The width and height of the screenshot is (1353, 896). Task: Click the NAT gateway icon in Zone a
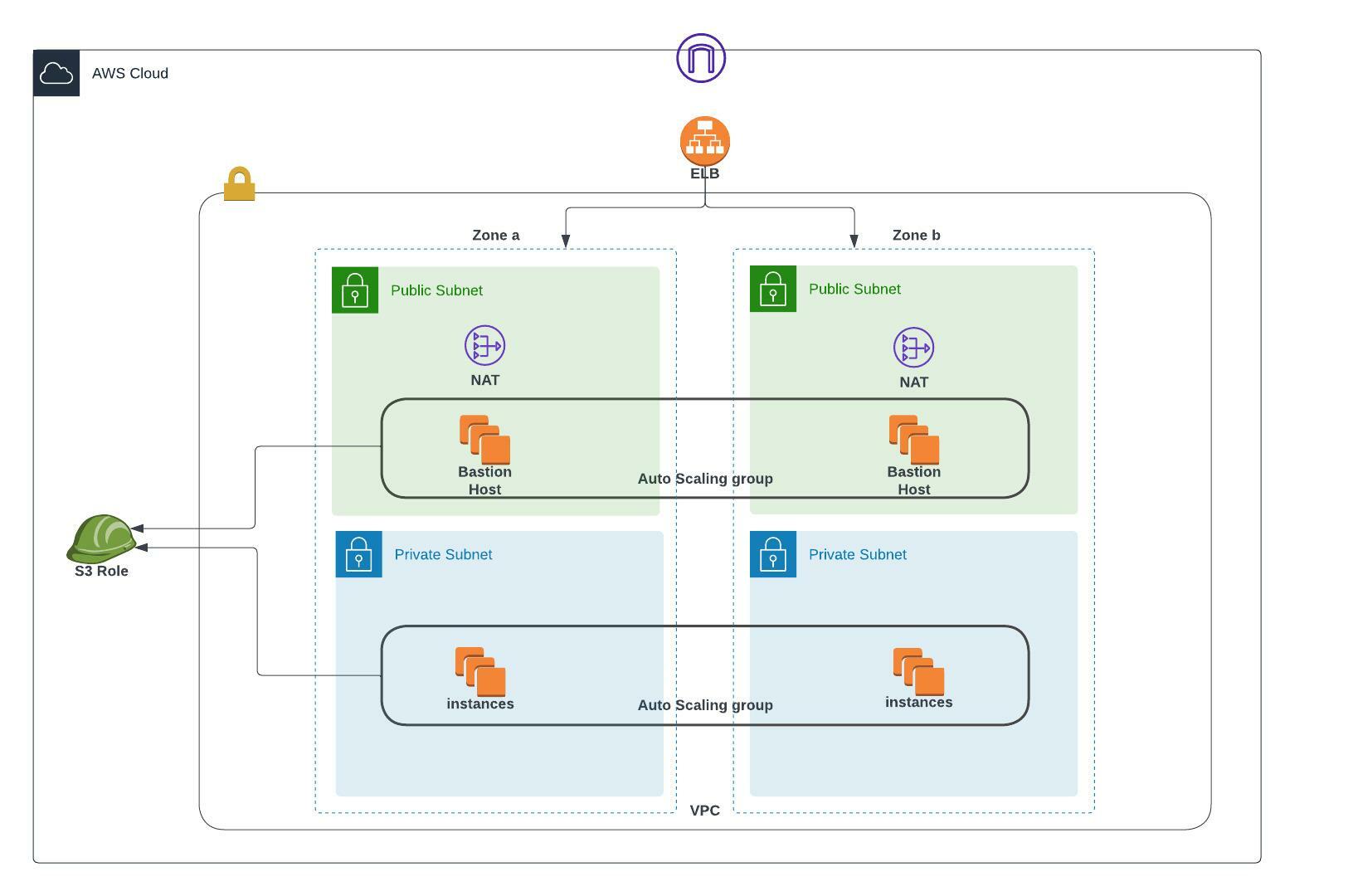coord(484,348)
